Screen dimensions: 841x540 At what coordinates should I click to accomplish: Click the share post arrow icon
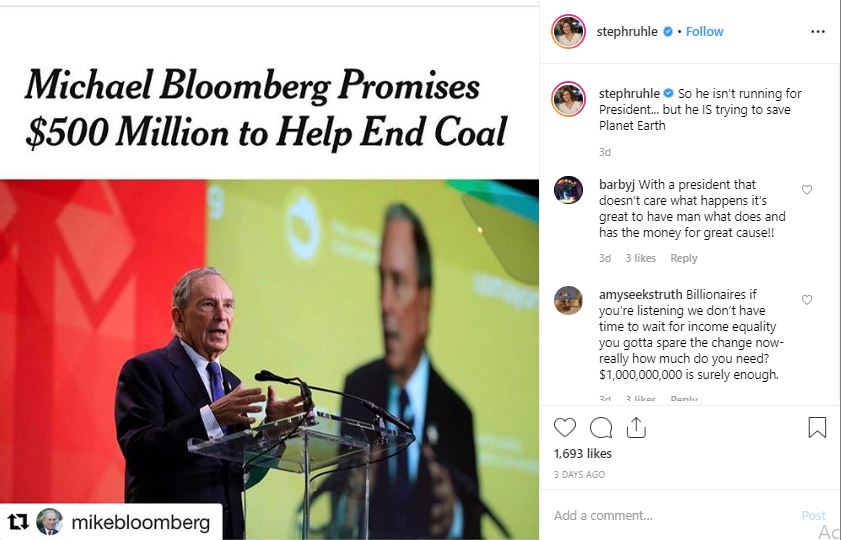(x=634, y=428)
